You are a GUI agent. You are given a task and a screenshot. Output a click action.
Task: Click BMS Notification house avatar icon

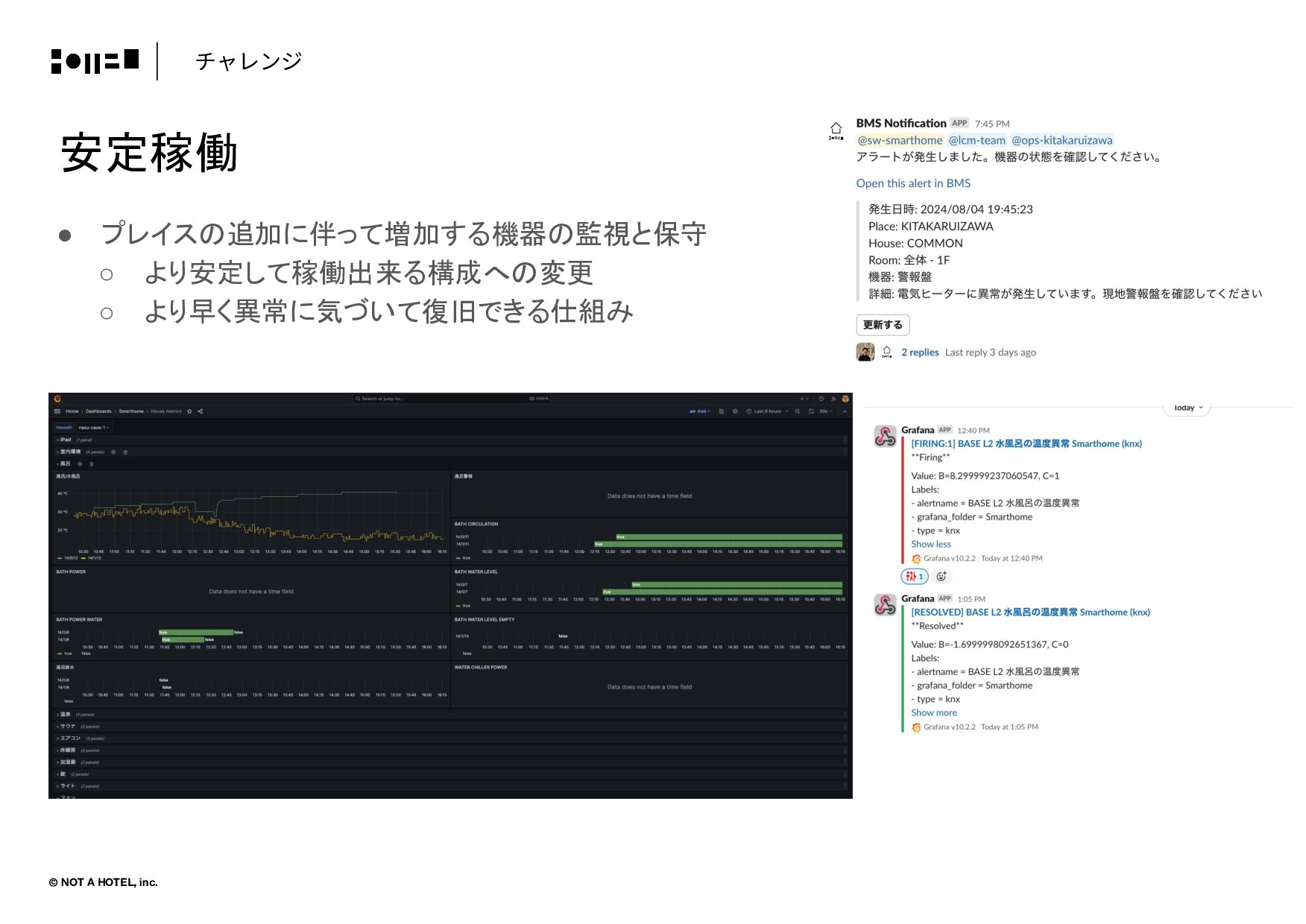[x=836, y=131]
